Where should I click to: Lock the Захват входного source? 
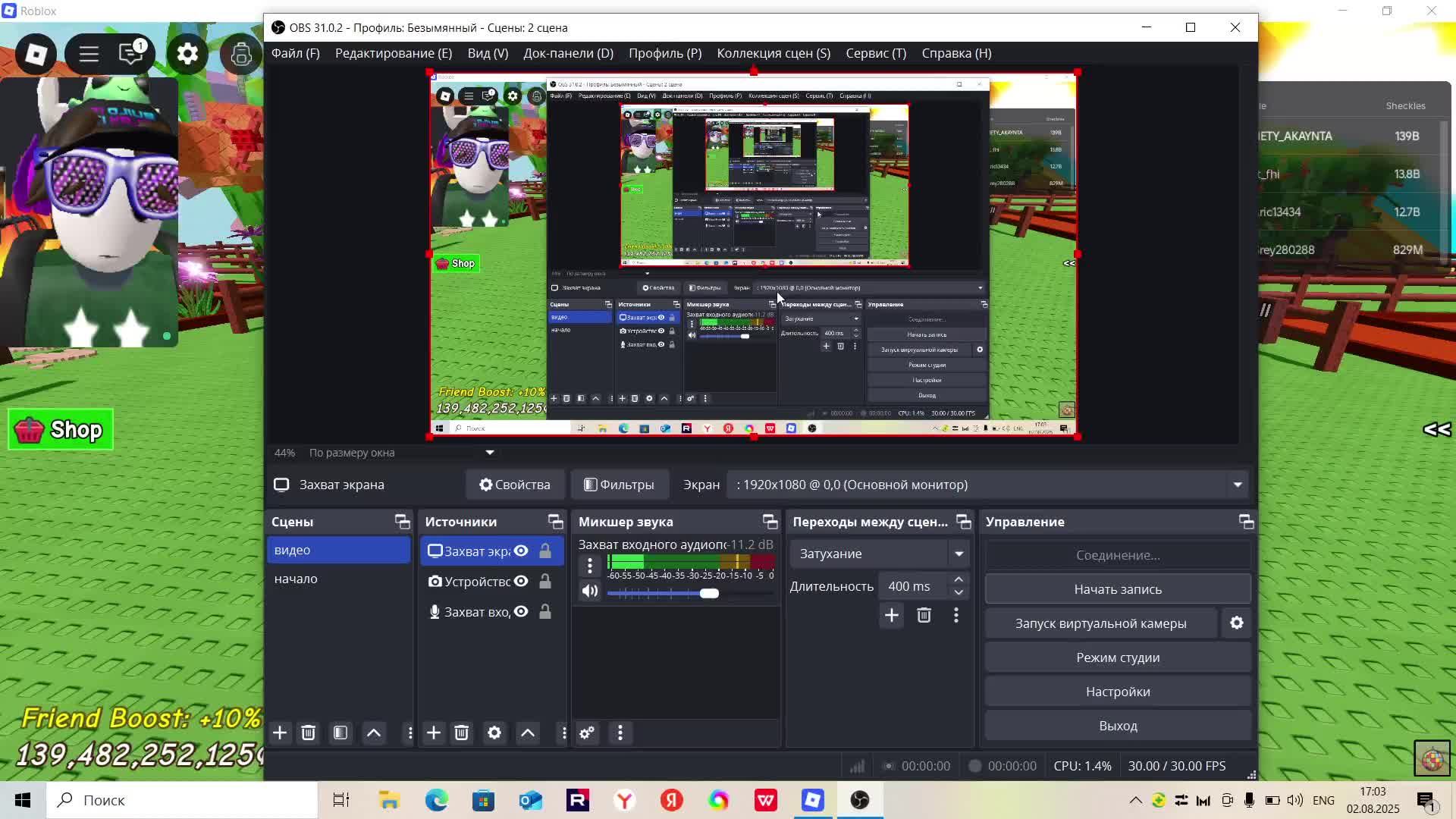tap(545, 612)
